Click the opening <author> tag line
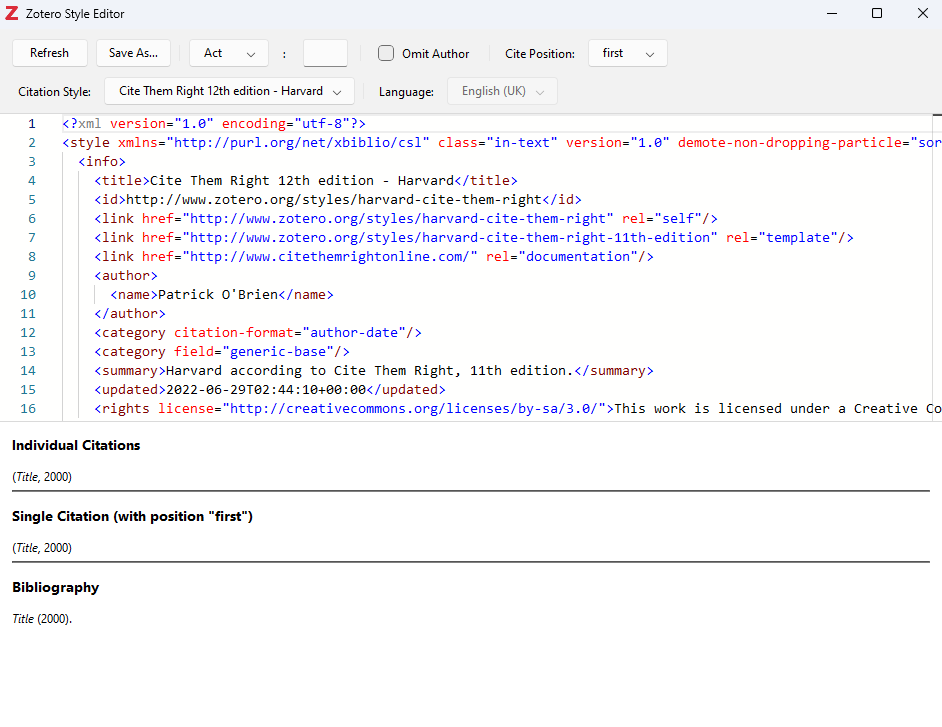Screen dimensions: 942x727 click(126, 276)
